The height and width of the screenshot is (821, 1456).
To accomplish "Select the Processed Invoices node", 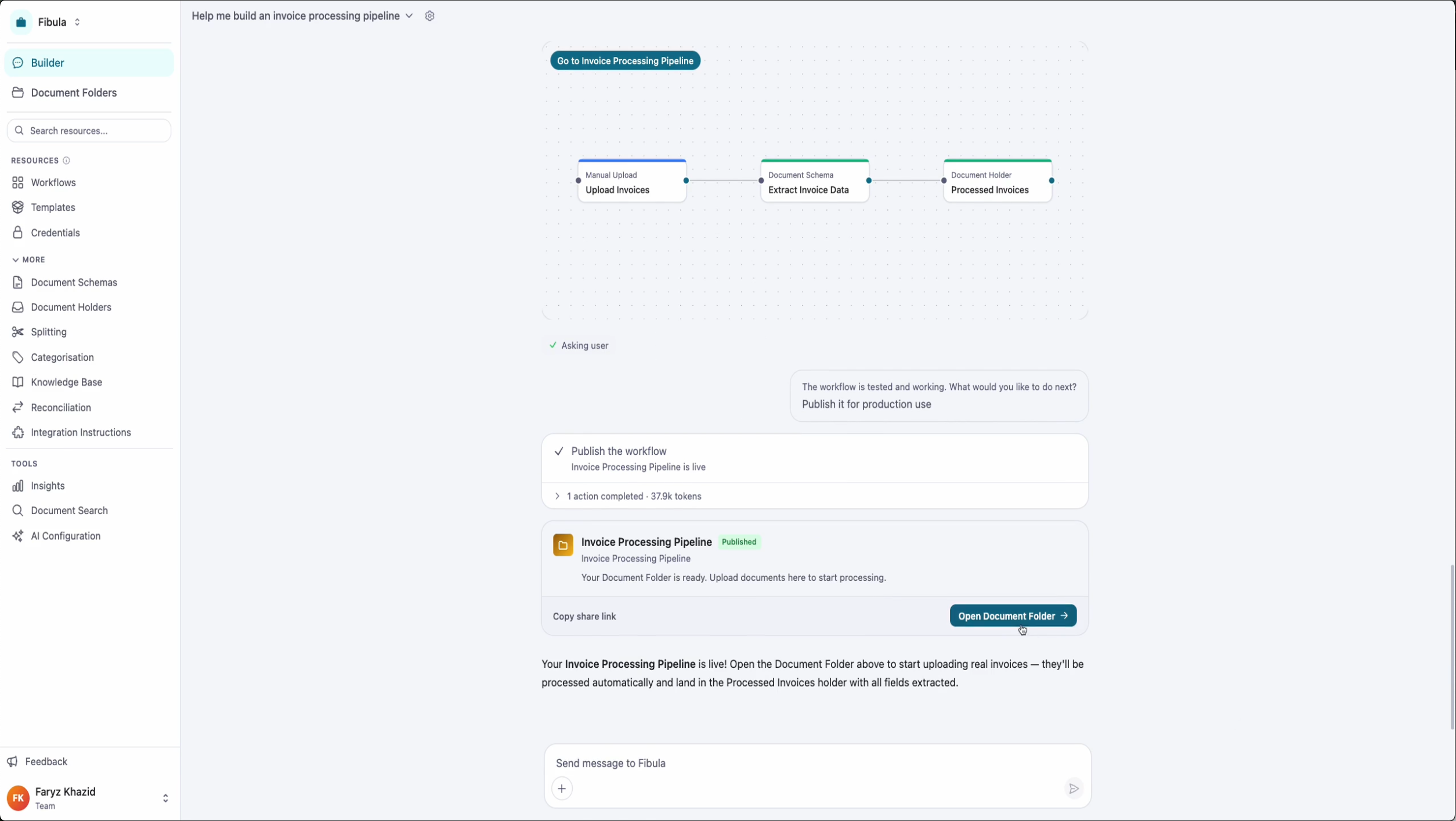I will 998,181.
